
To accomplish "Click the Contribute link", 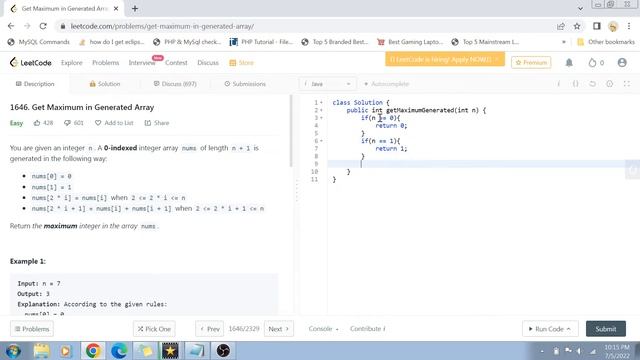I will tap(367, 329).
